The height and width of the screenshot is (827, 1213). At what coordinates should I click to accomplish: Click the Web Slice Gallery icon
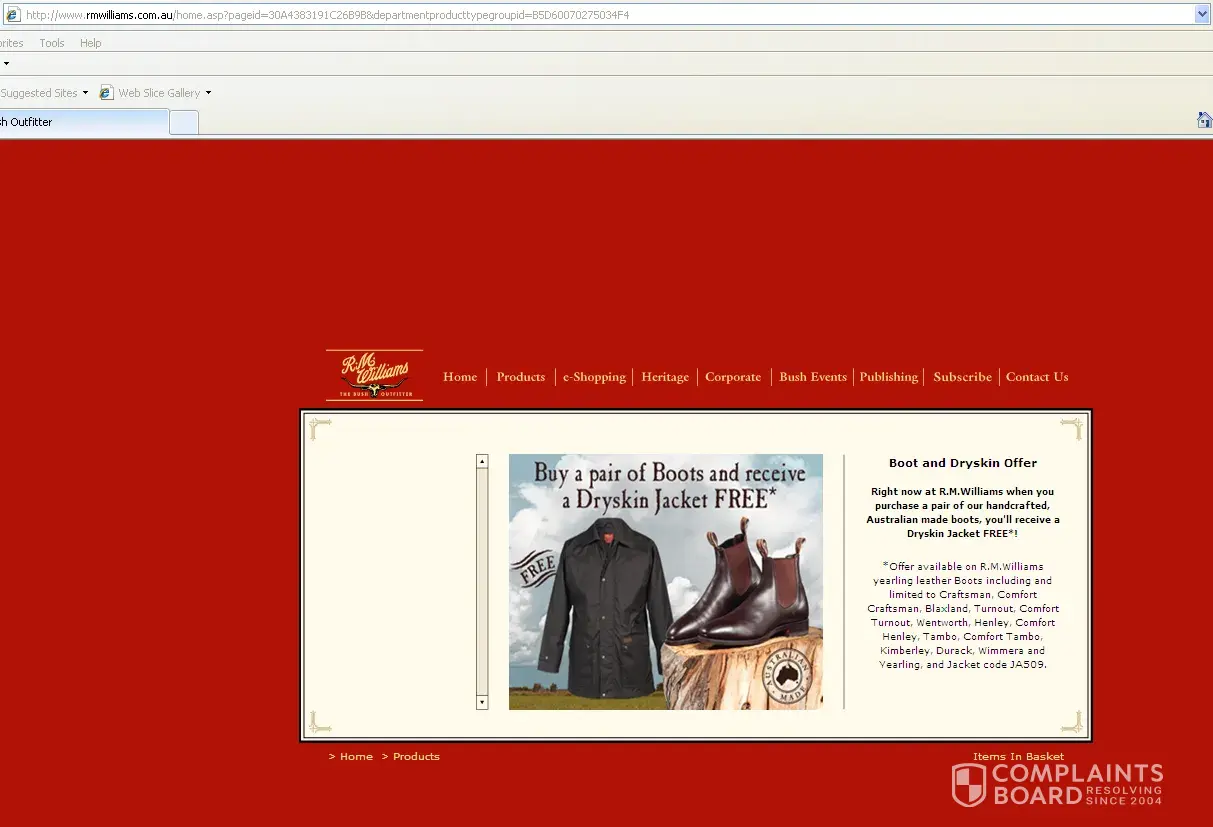click(x=106, y=93)
